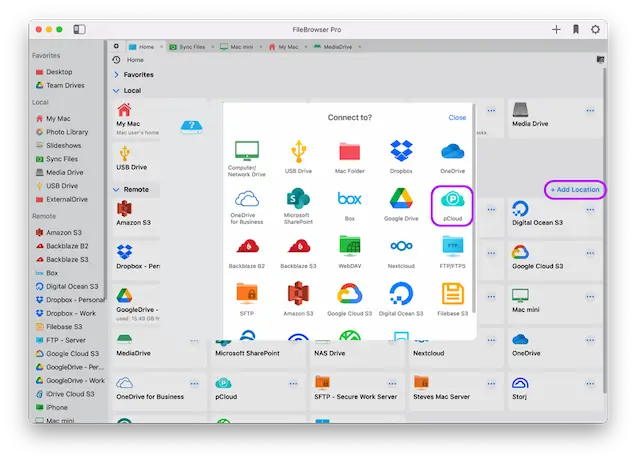636x461 pixels.
Task: Toggle the sidebar with the title bar icon
Action: click(x=79, y=29)
